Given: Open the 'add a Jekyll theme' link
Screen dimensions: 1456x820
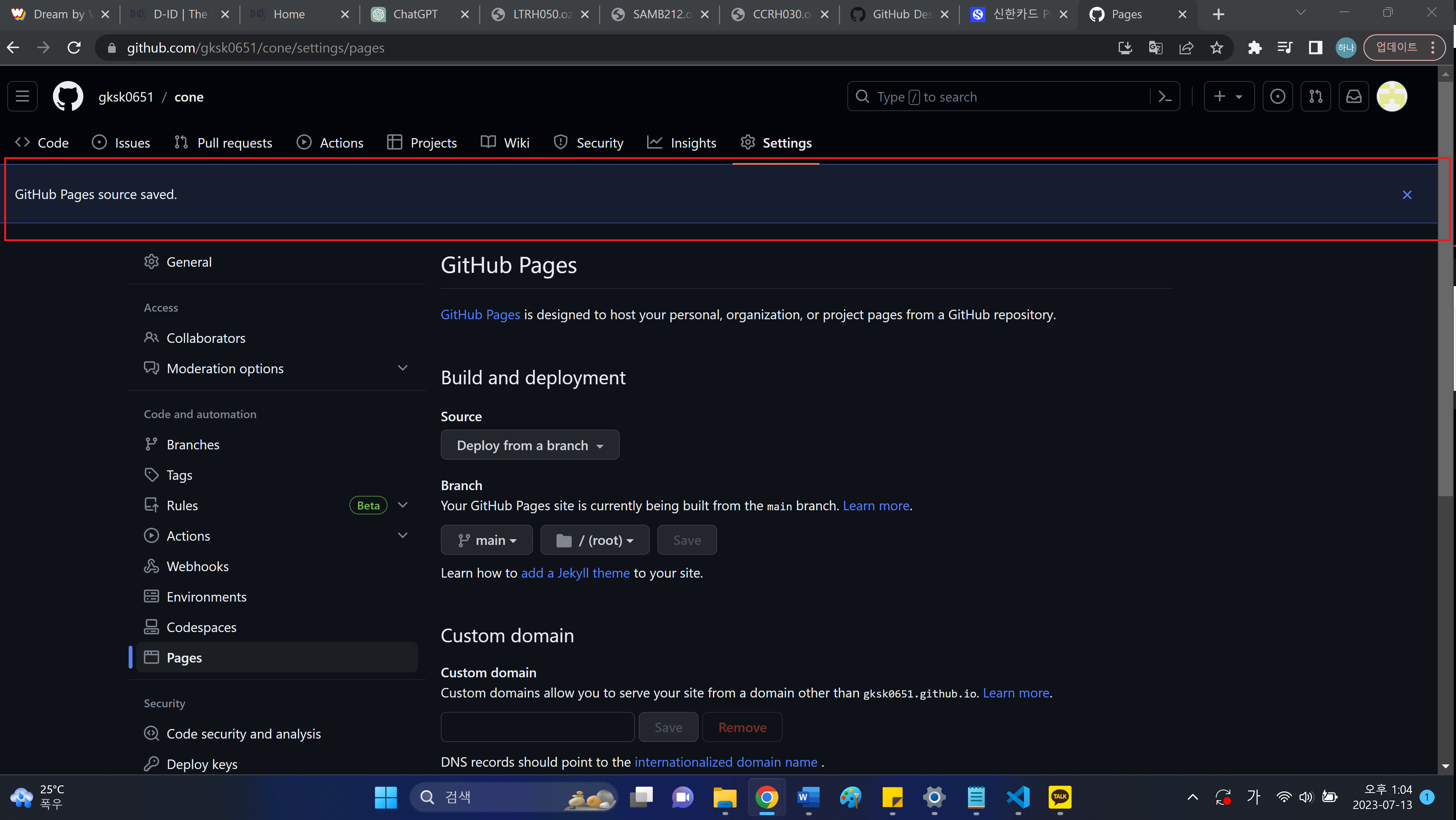Looking at the screenshot, I should click(x=575, y=573).
